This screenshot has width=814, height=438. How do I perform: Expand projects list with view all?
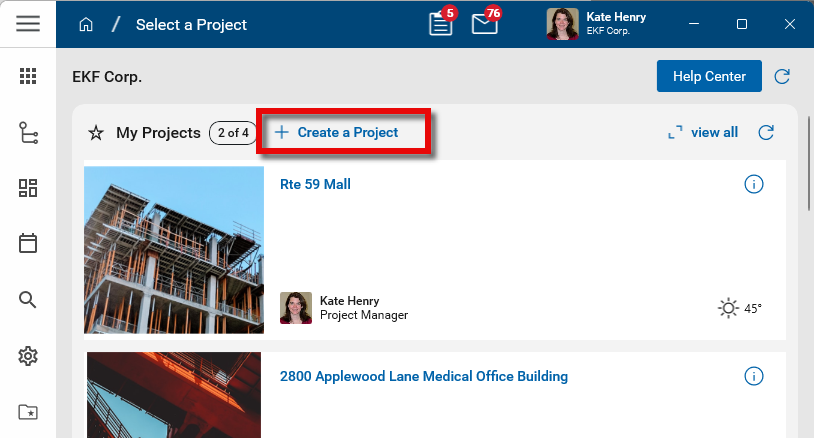703,132
